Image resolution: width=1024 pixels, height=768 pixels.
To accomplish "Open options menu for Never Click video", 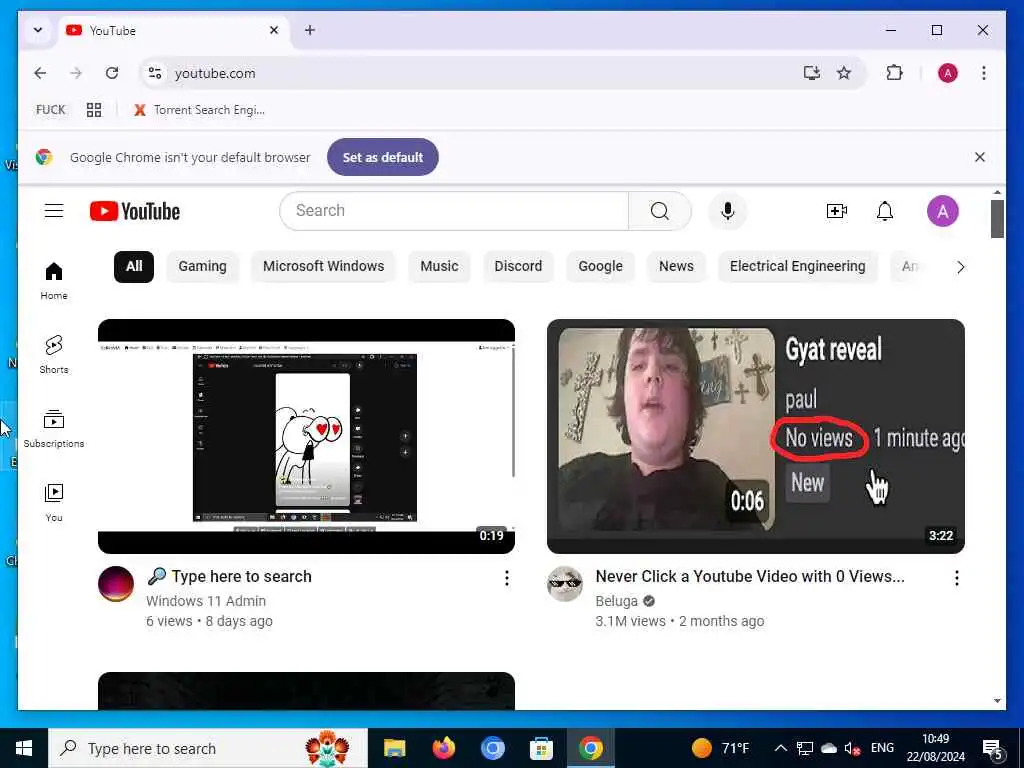I will click(956, 578).
